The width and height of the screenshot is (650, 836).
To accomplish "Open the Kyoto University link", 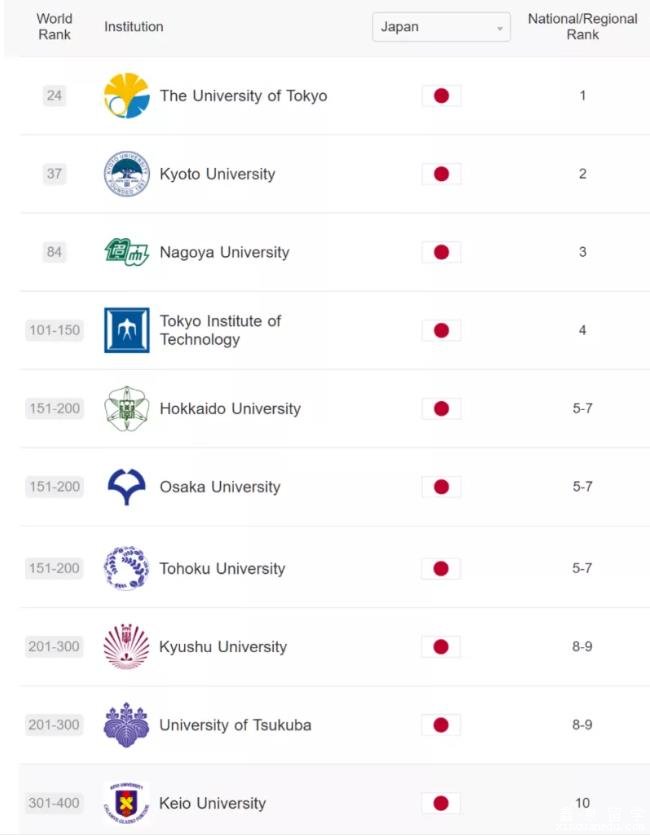I will 218,174.
